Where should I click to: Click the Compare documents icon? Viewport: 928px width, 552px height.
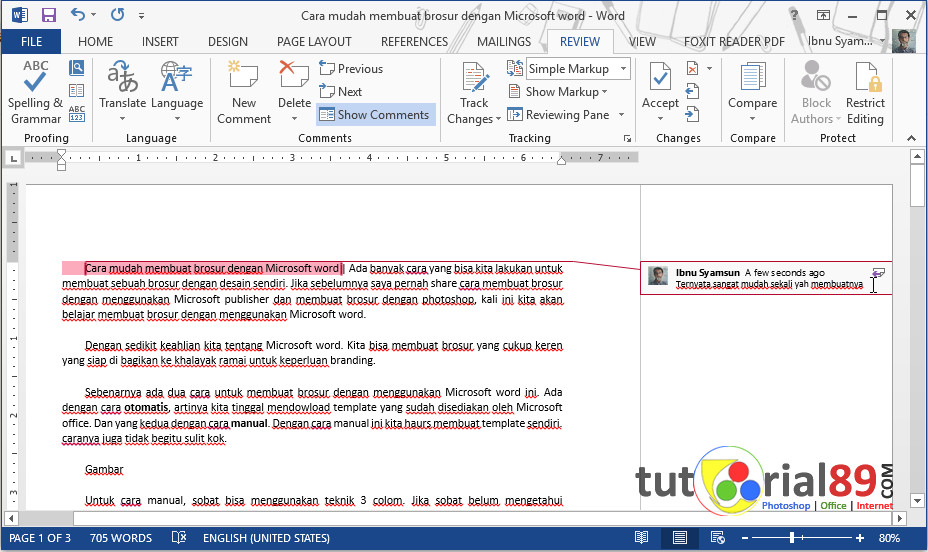[x=752, y=76]
